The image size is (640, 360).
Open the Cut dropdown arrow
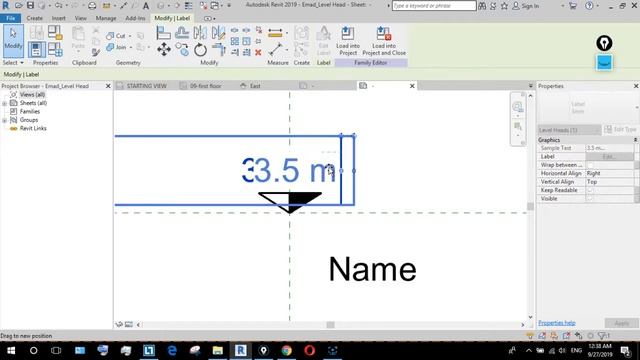(x=130, y=36)
